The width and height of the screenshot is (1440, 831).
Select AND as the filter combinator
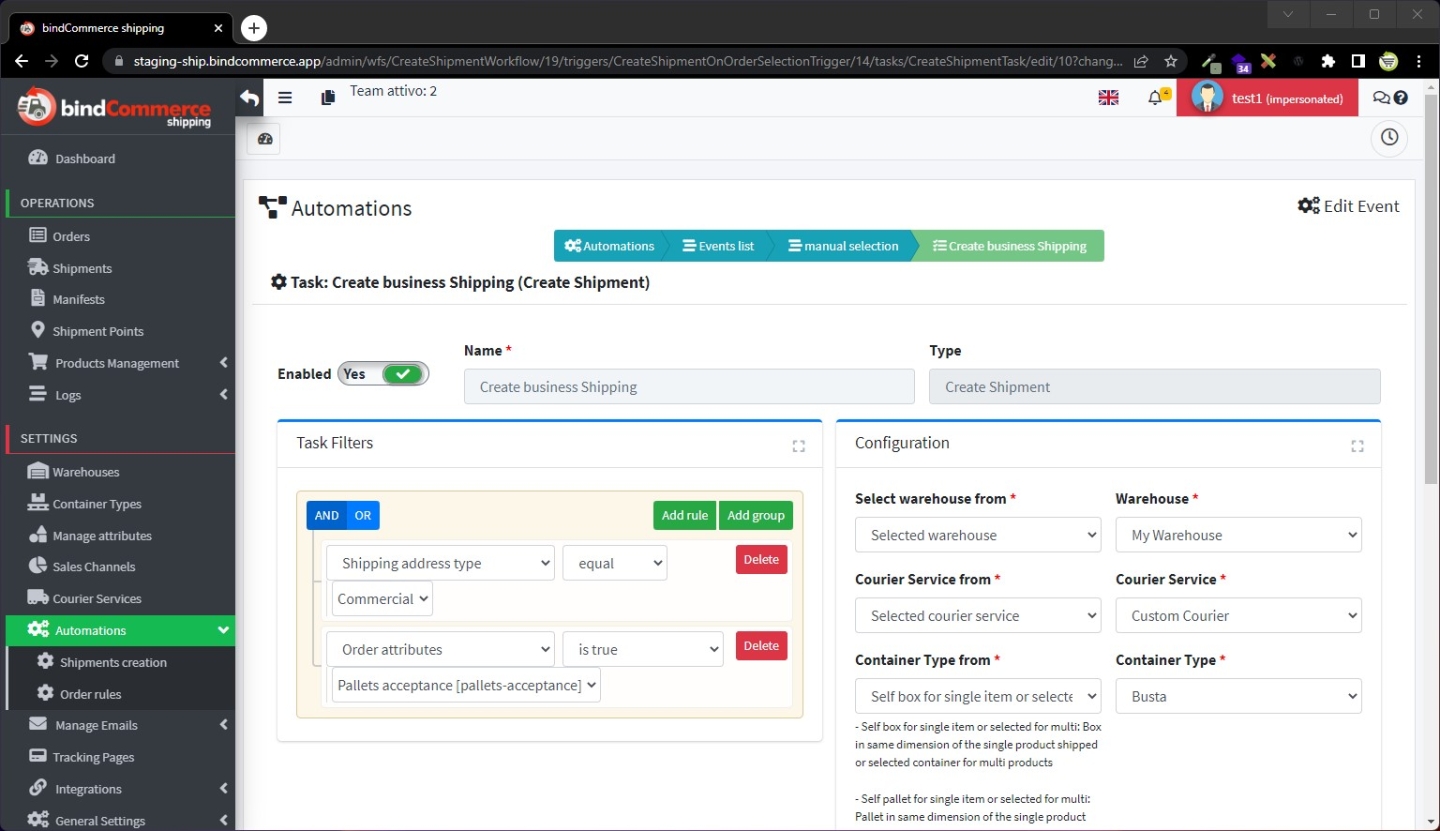pos(326,515)
